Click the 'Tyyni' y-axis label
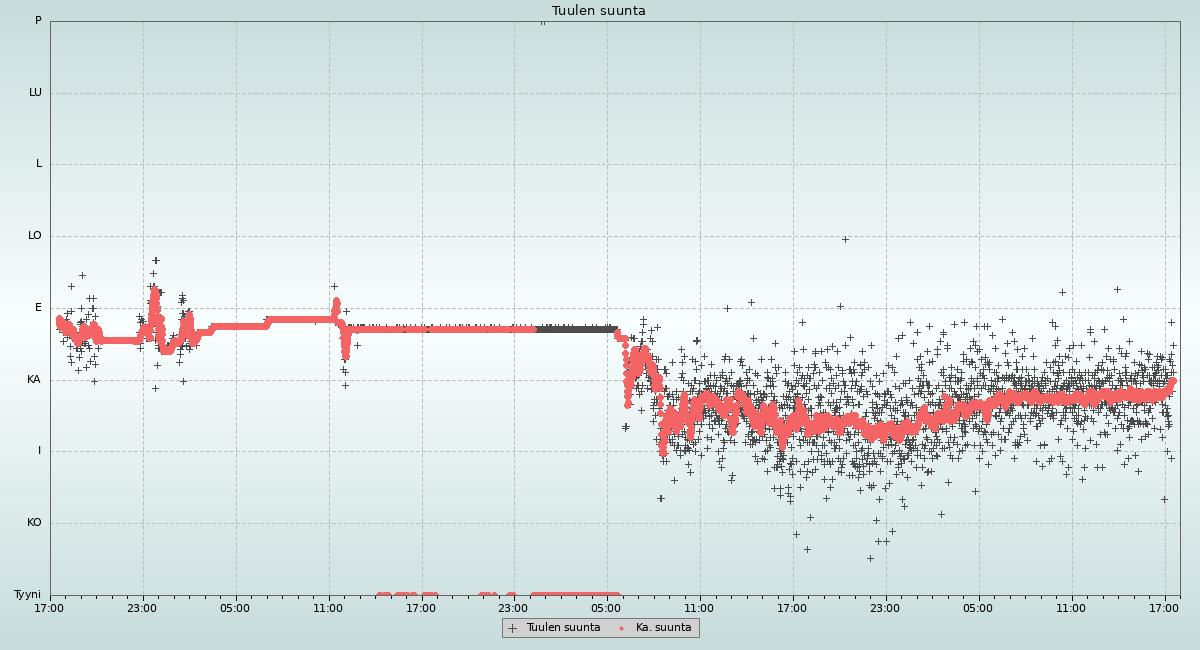Viewport: 1200px width, 650px height. [x=27, y=595]
